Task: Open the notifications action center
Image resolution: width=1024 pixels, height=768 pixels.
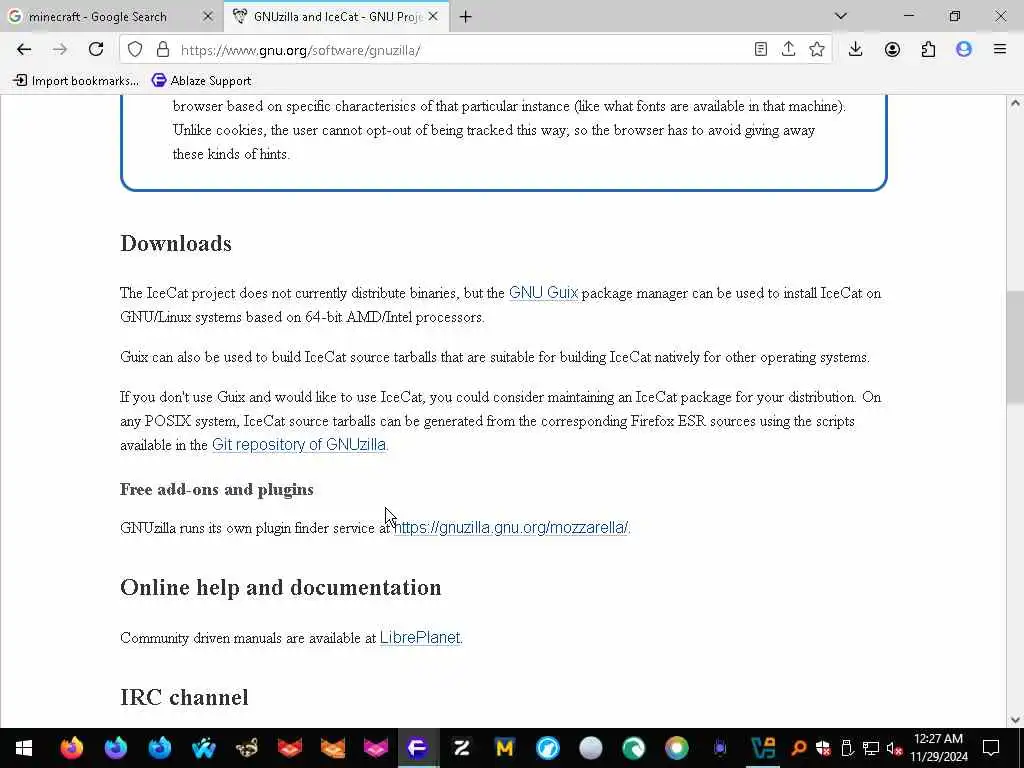Action: pos(991,748)
